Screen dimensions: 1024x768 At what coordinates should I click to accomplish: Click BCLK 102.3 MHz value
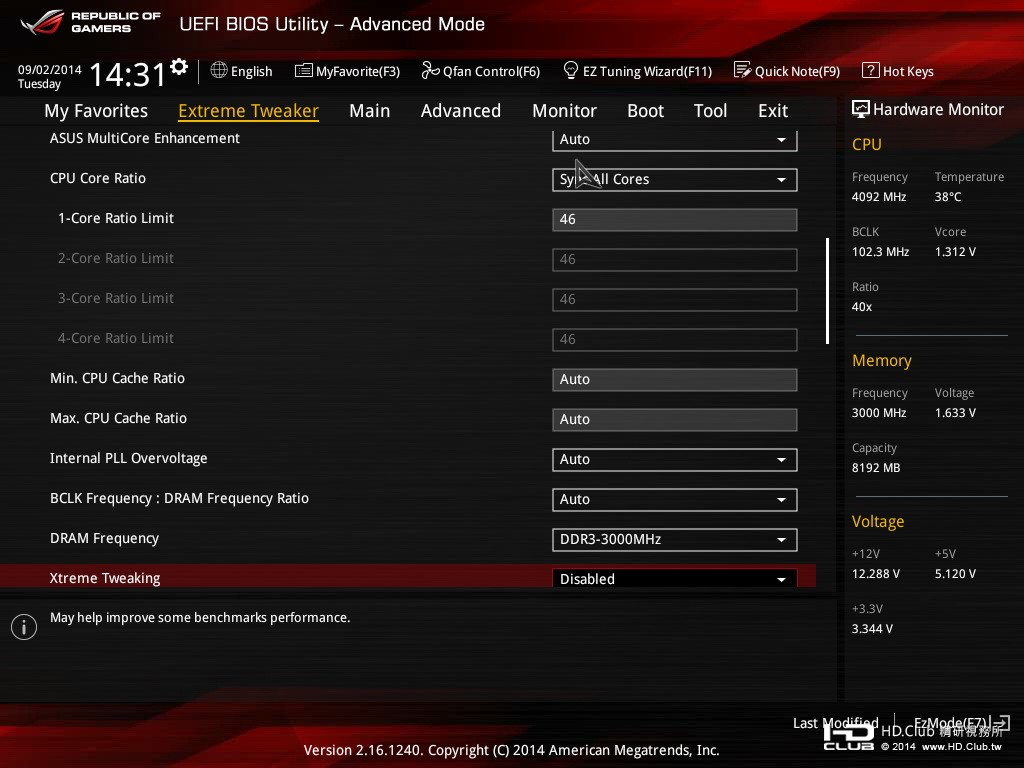[x=880, y=251]
